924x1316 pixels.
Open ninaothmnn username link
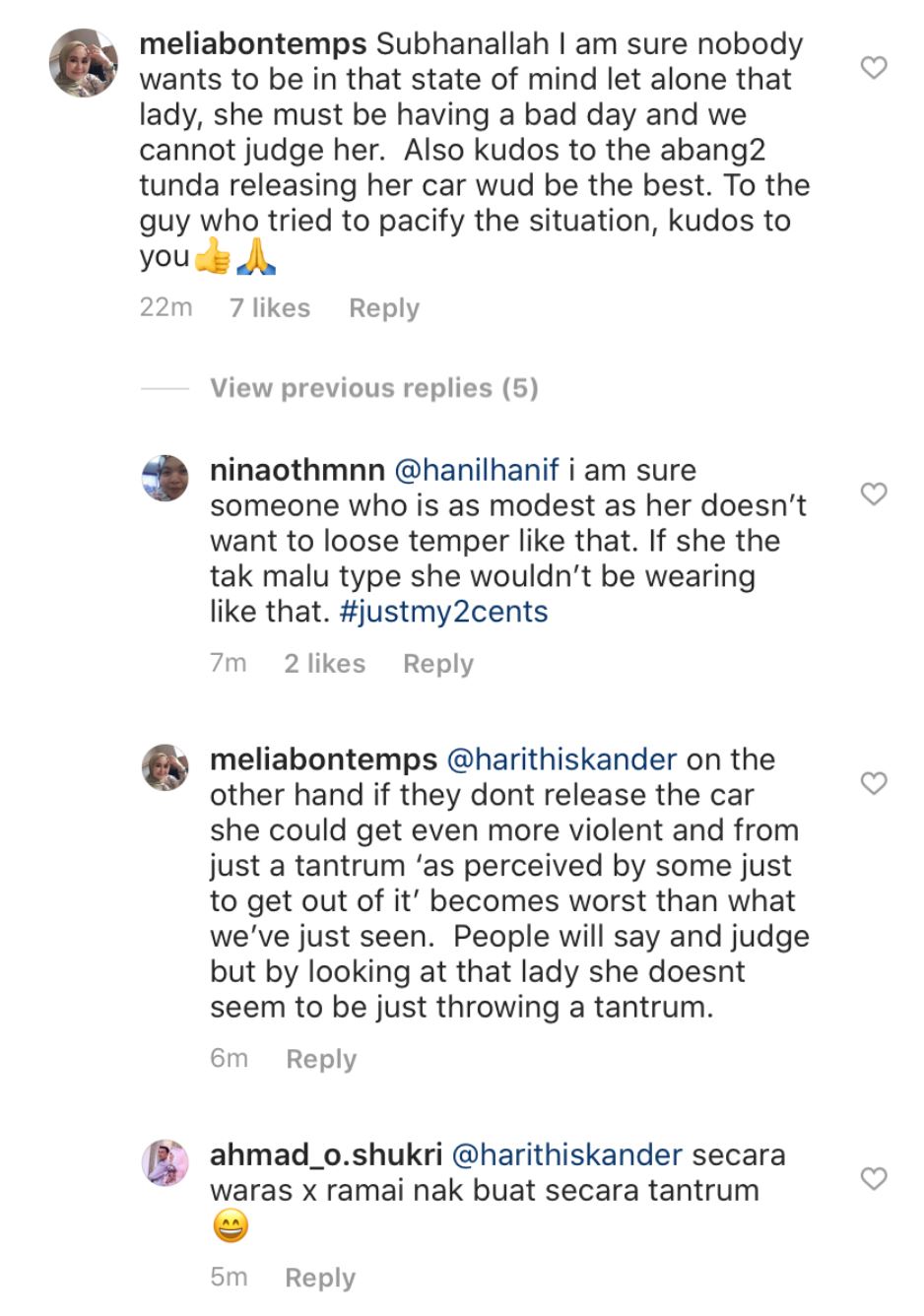297,471
